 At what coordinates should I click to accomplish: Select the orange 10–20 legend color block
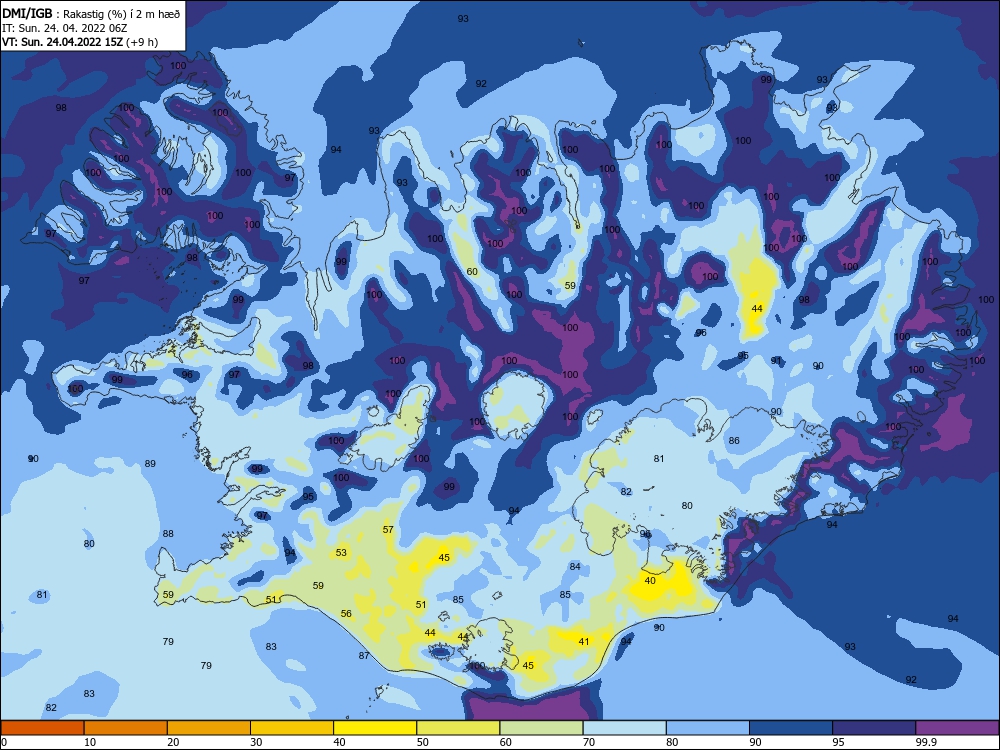click(126, 728)
